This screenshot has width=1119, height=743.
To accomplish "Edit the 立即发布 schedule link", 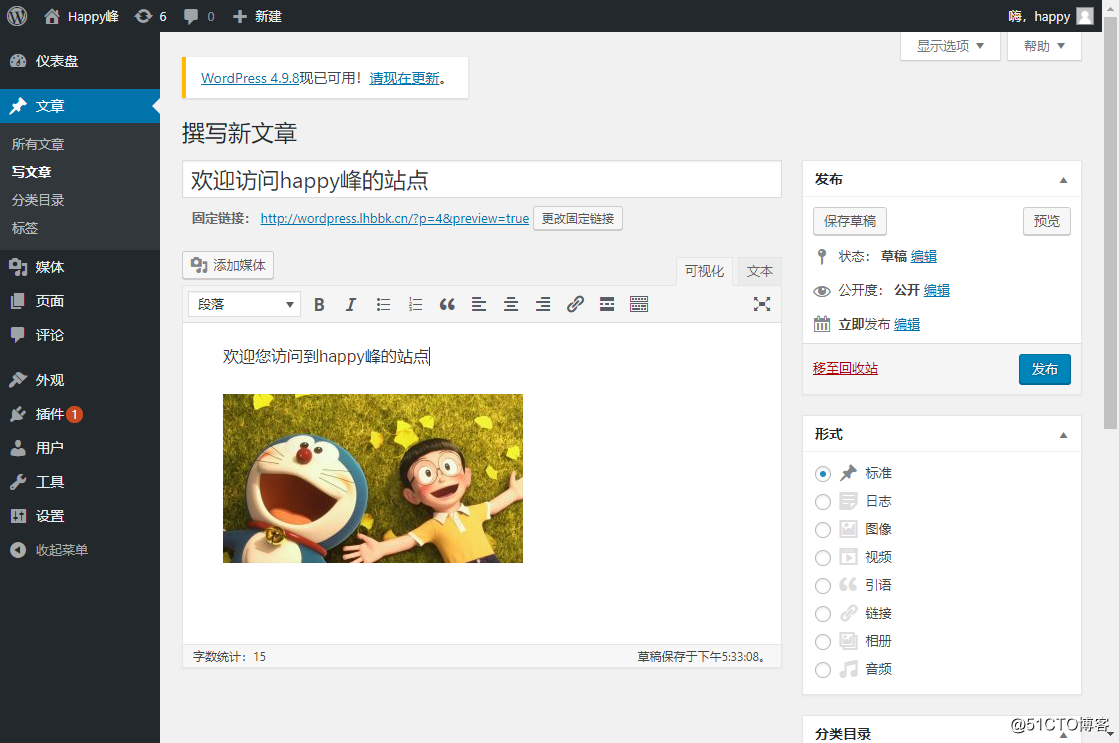I will pyautogui.click(x=907, y=325).
